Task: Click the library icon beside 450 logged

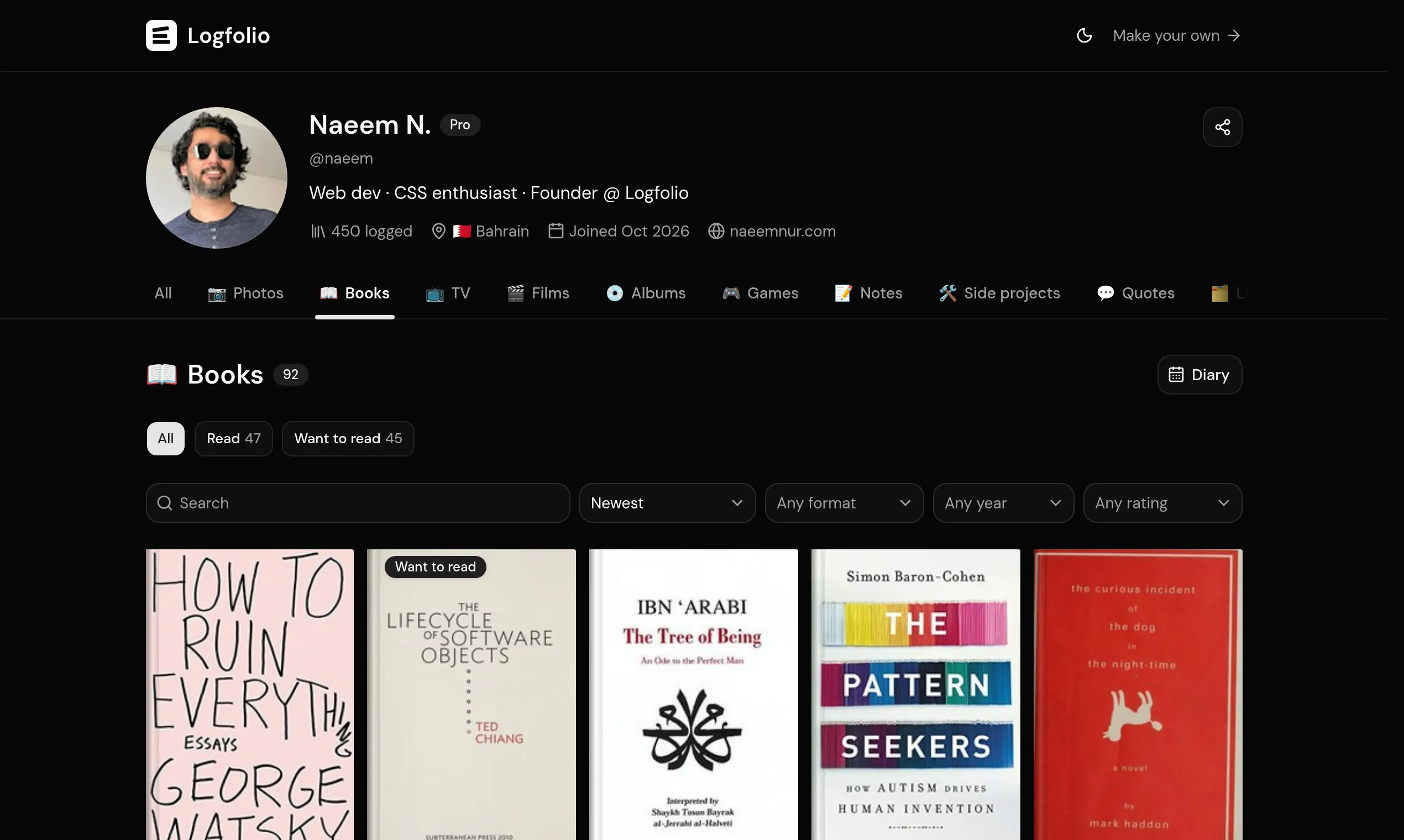Action: 318,231
